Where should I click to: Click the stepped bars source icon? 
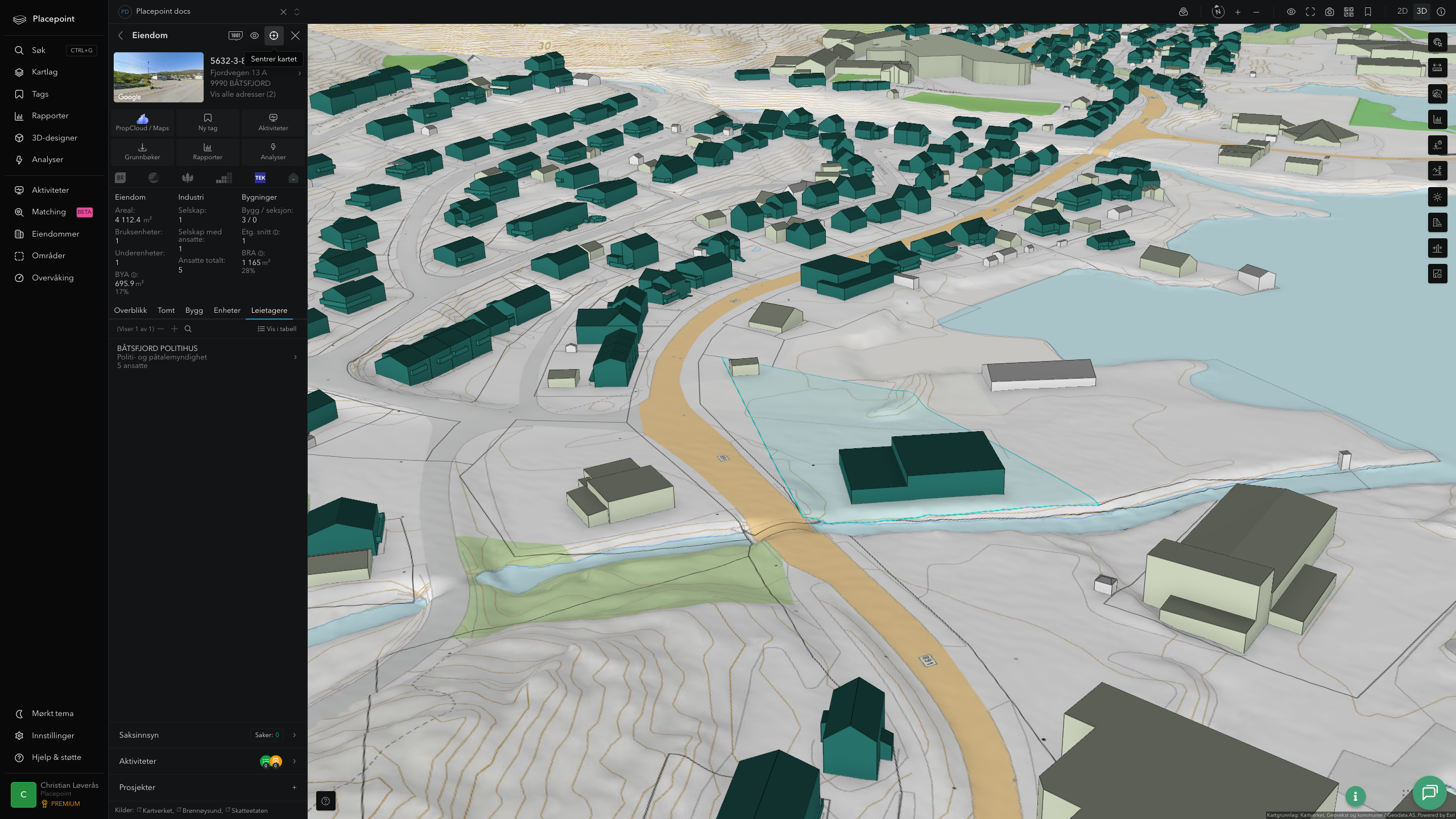click(224, 178)
